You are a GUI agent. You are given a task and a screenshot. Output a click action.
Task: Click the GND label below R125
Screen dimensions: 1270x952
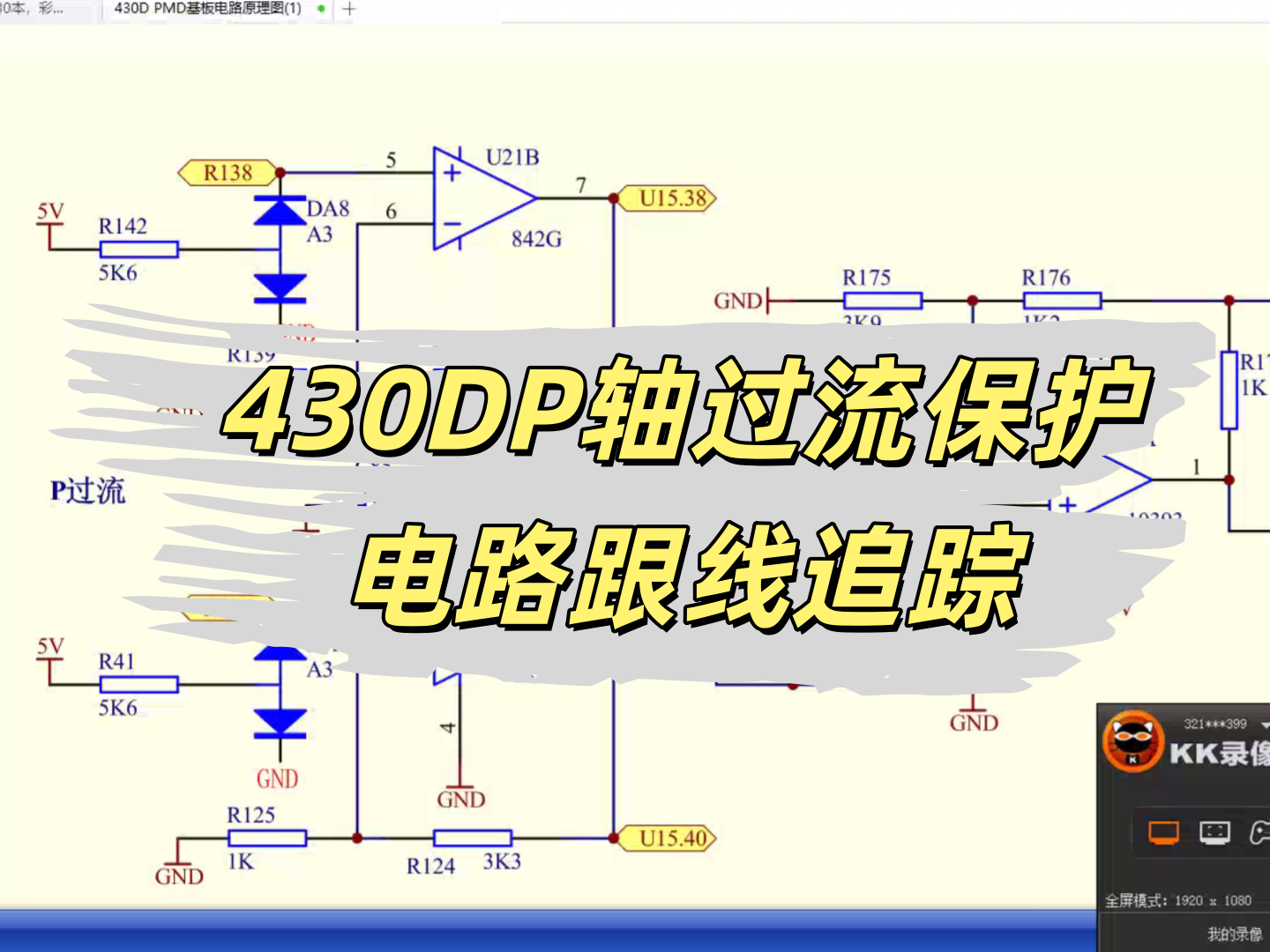coord(179,876)
